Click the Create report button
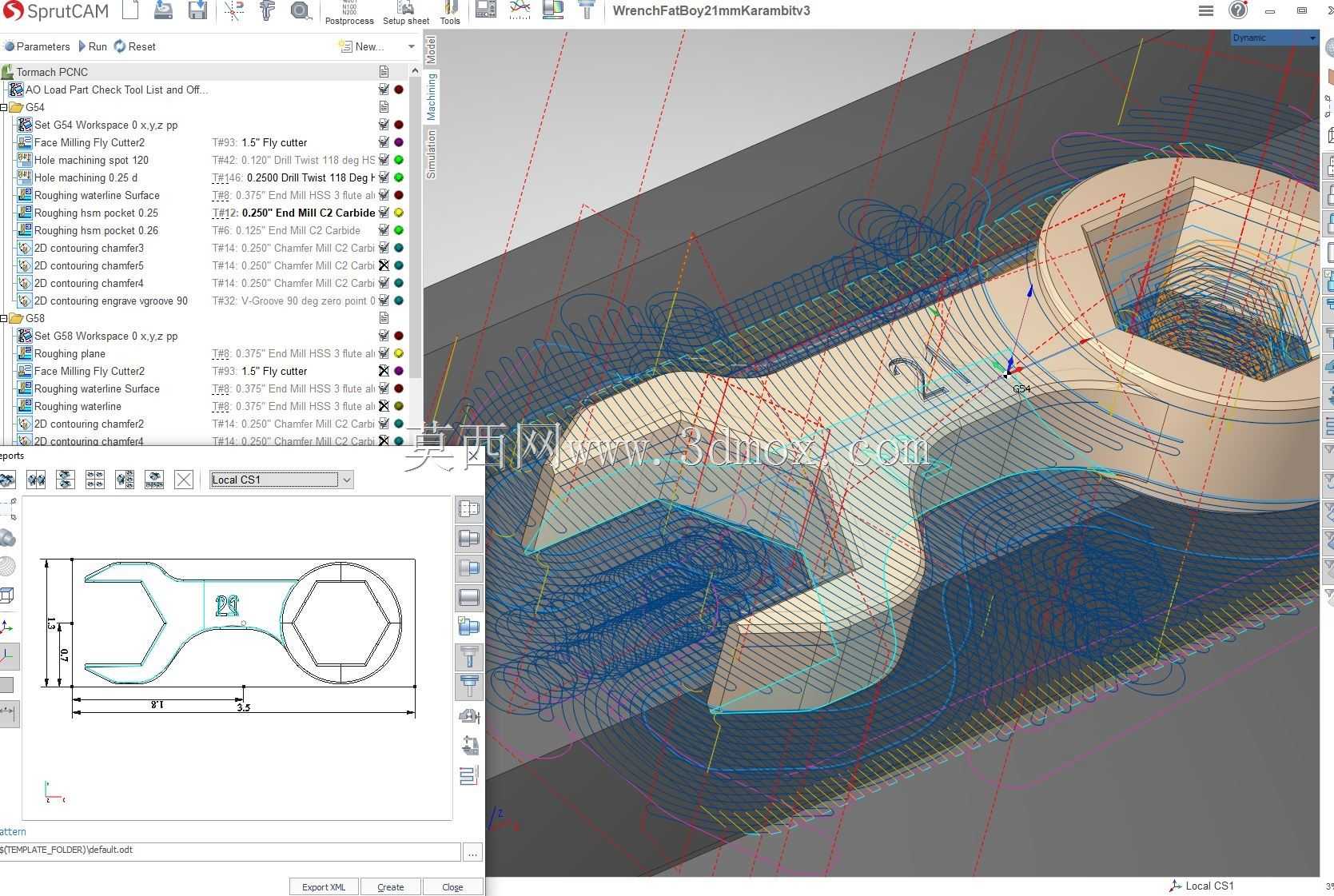This screenshot has width=1334, height=896. click(391, 886)
